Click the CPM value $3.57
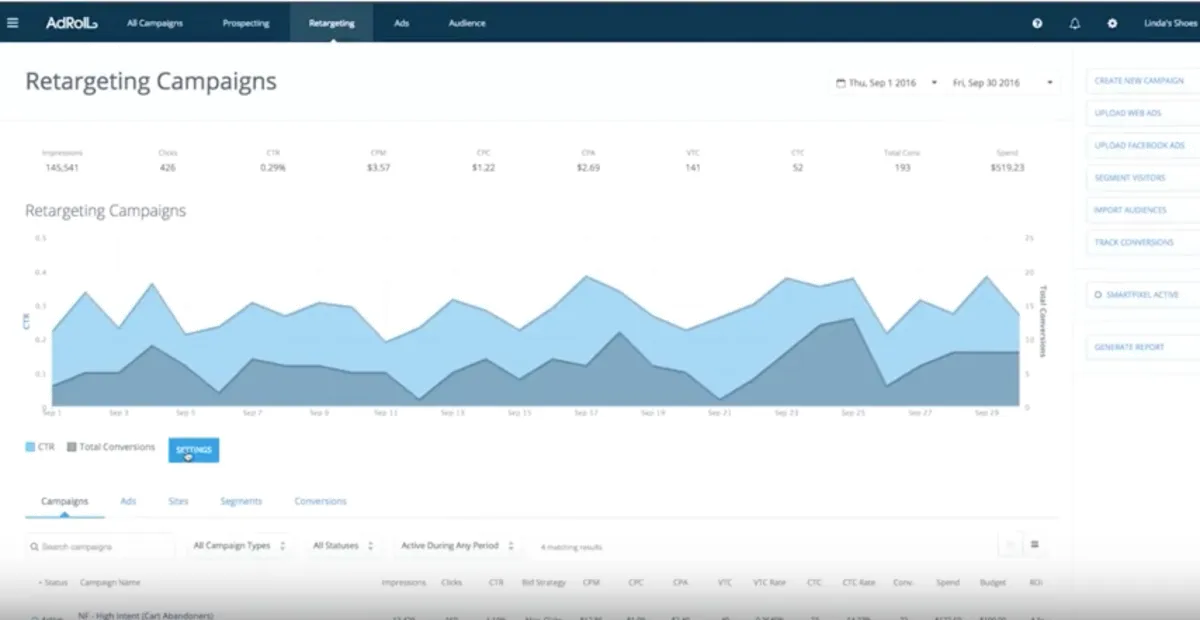The width and height of the screenshot is (1200, 620). (378, 167)
